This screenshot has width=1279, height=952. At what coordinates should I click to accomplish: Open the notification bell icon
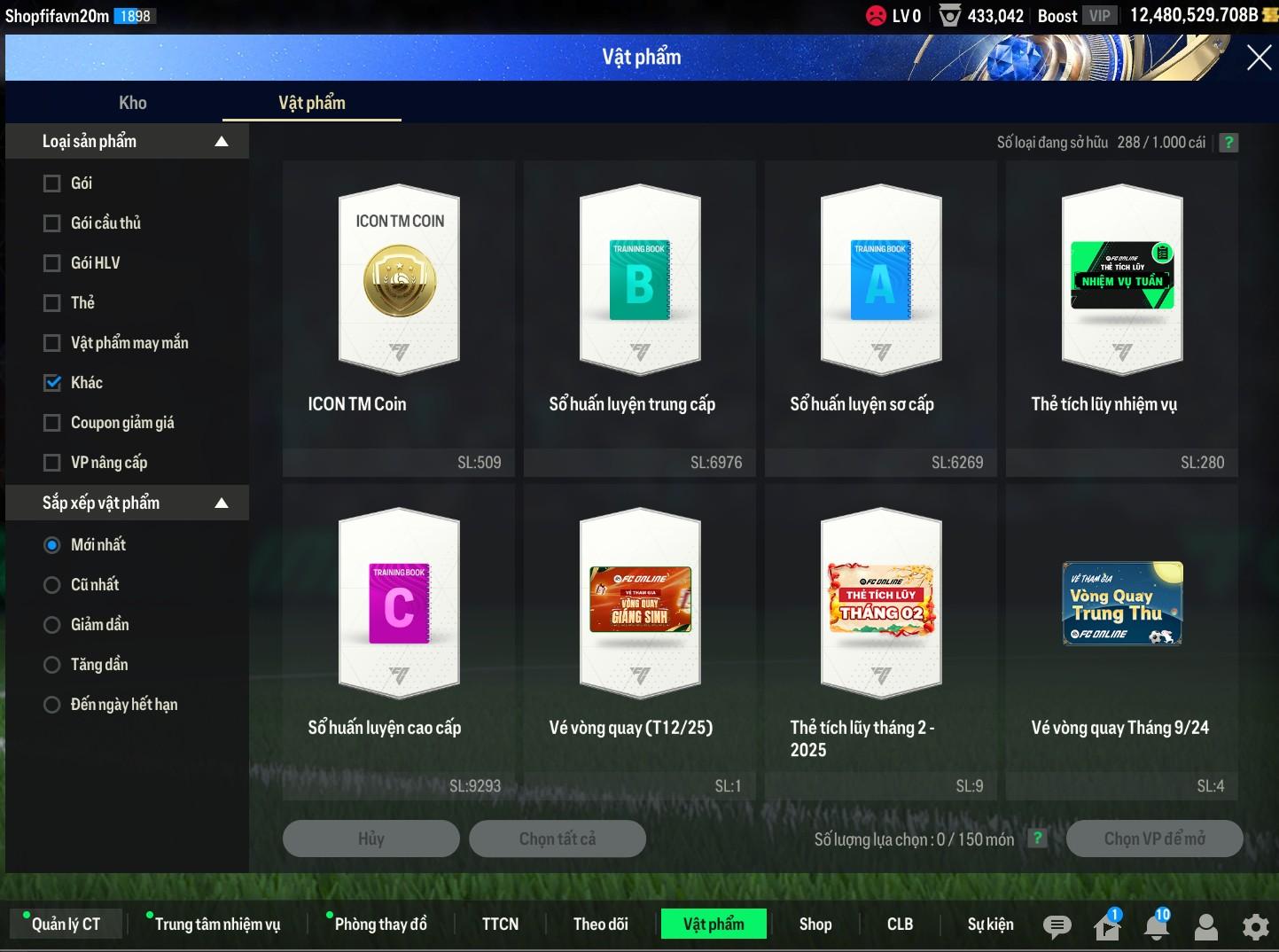1156,926
